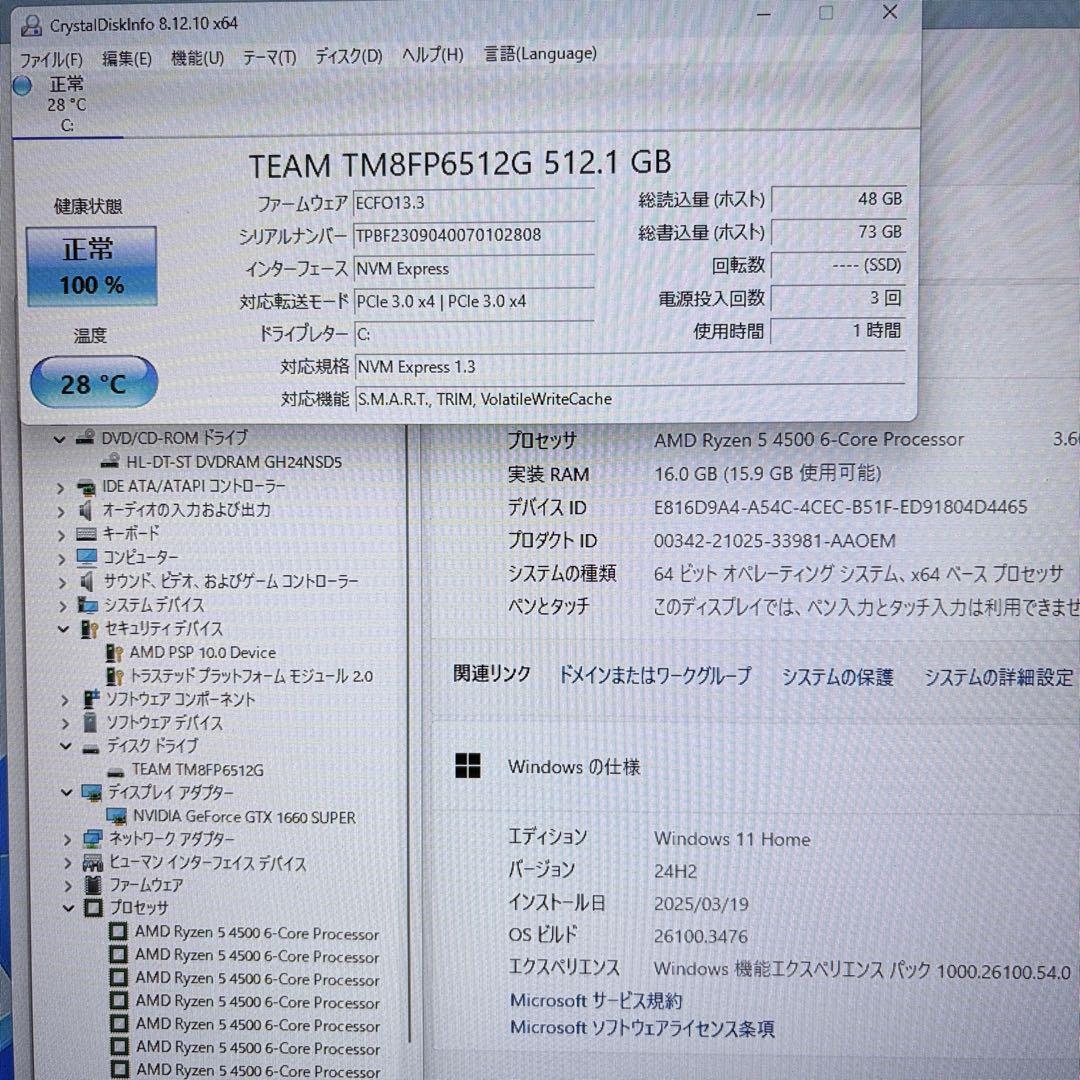Expand the サウンド、ビデオ、およびゲーム コントローラー node
1080x1080 pixels.
point(63,583)
